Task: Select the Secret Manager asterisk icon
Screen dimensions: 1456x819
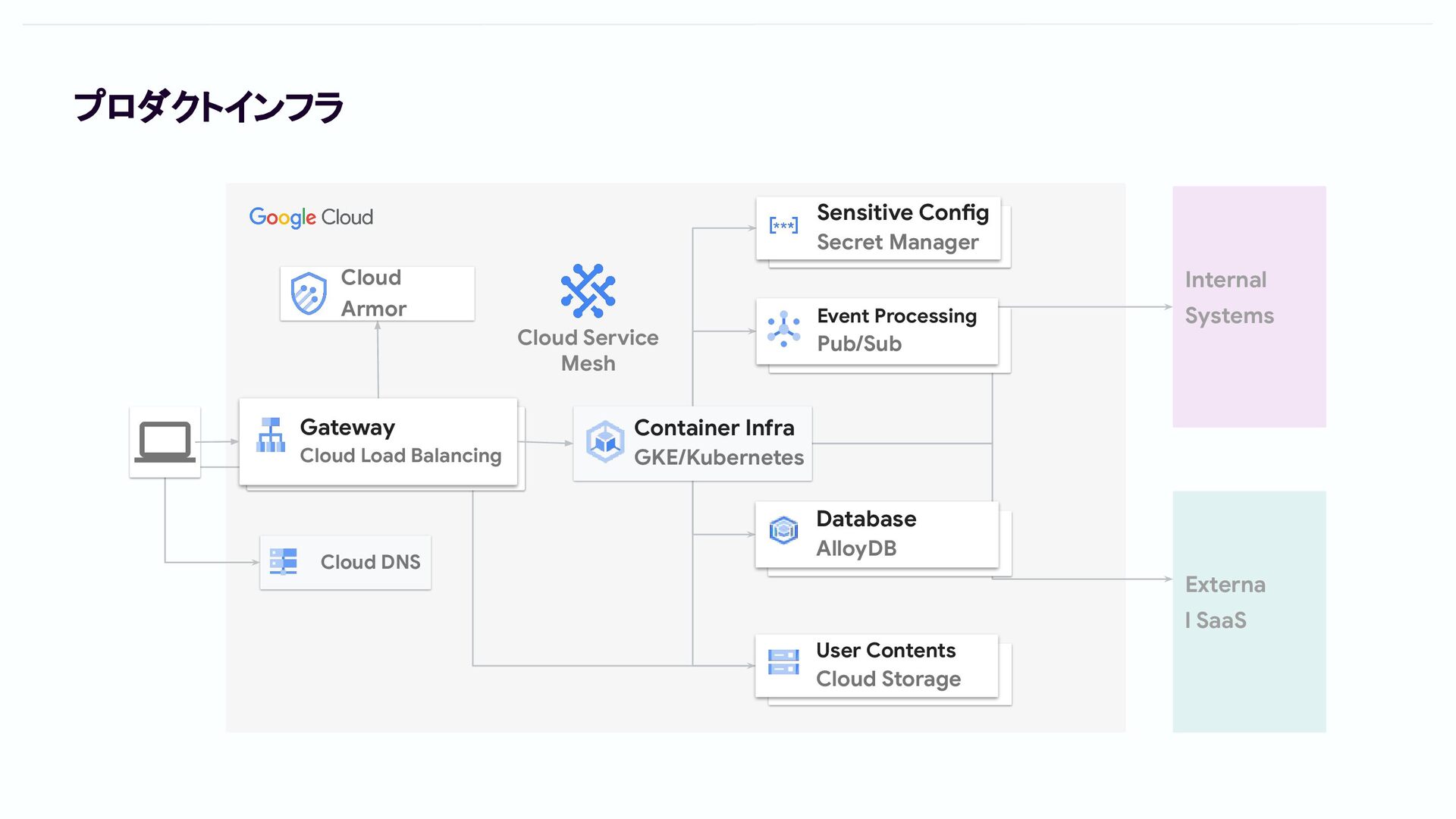Action: (783, 225)
